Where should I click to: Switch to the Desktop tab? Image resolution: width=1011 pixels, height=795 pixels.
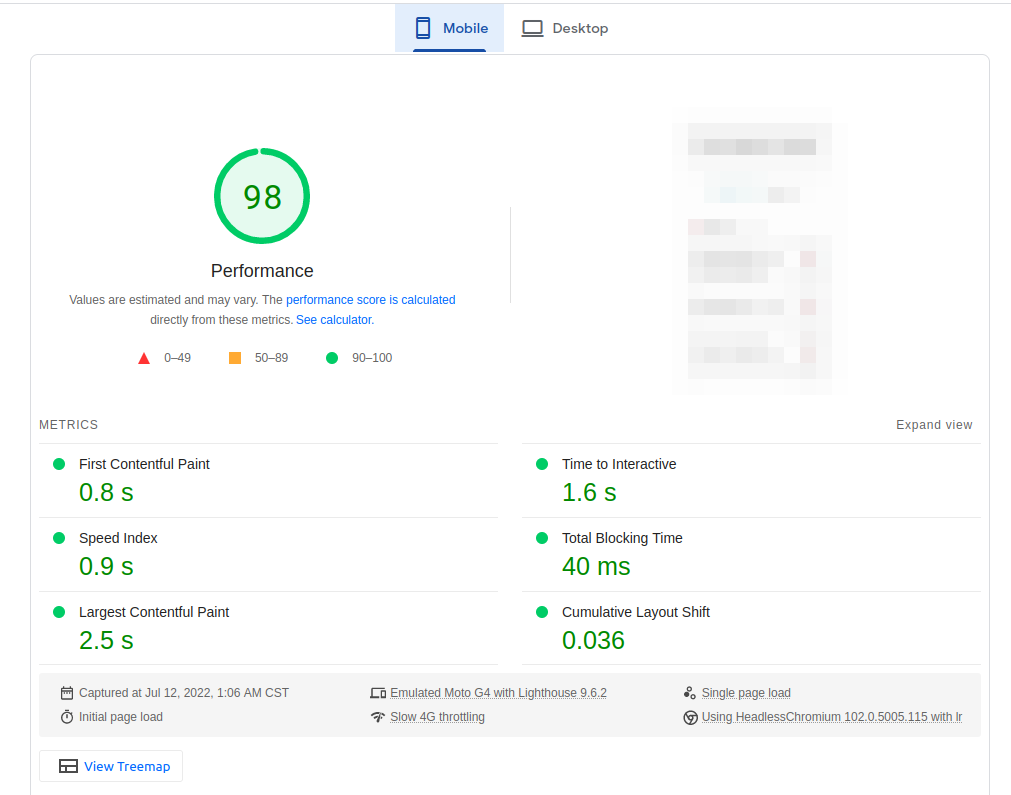point(564,28)
